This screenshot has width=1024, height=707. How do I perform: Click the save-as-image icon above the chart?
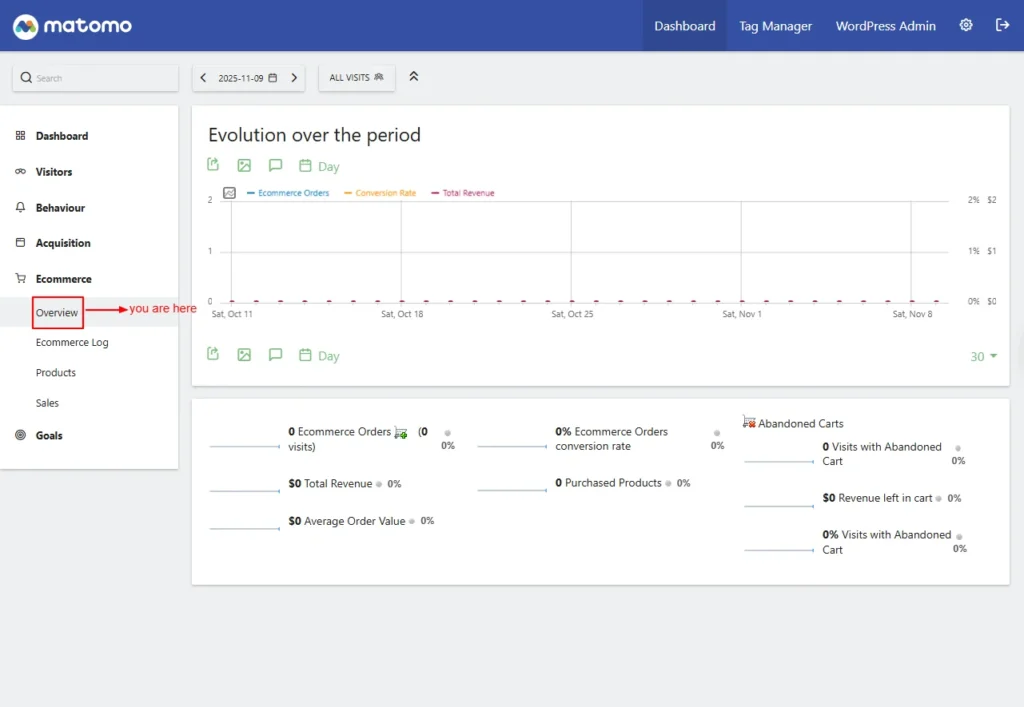(x=244, y=165)
